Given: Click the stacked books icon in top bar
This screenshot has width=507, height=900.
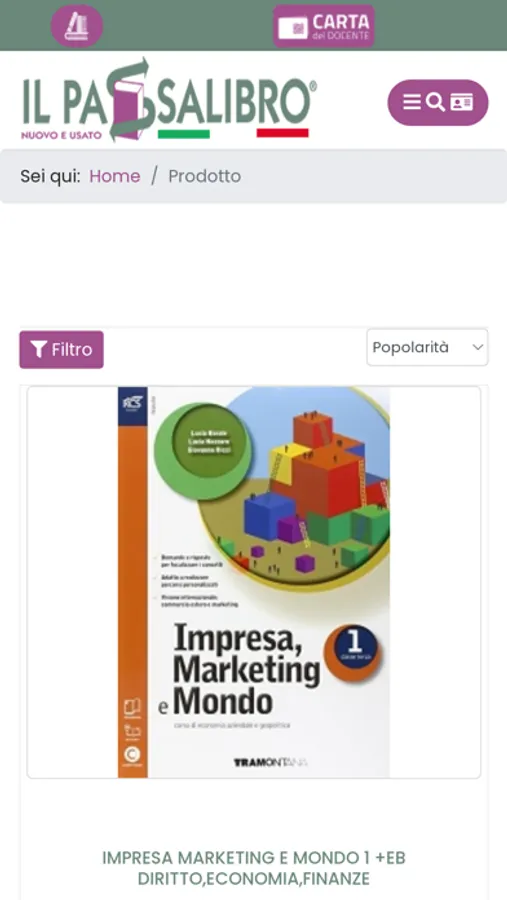Looking at the screenshot, I should click(x=77, y=26).
